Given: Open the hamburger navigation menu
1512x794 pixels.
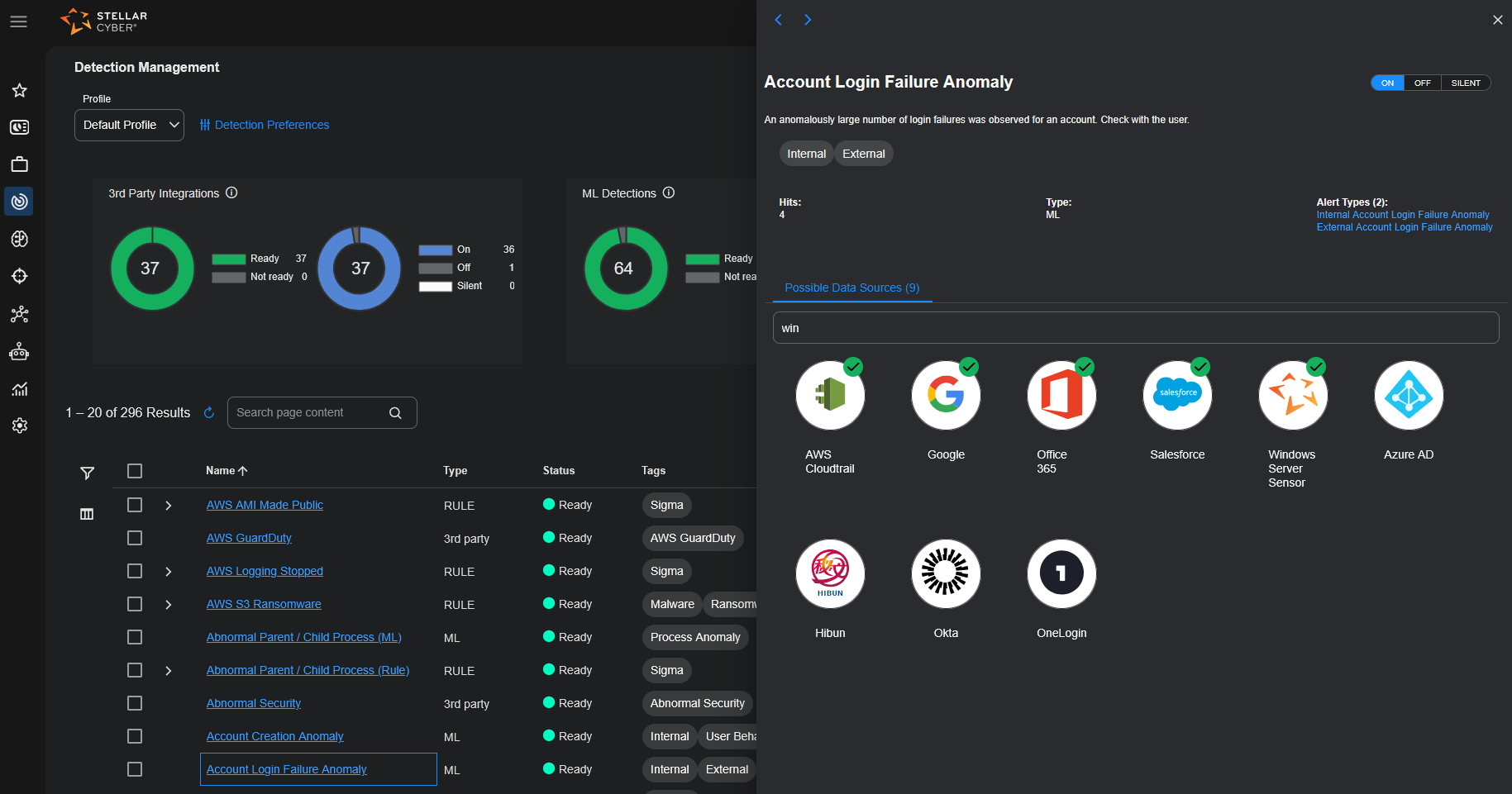Looking at the screenshot, I should point(19,21).
